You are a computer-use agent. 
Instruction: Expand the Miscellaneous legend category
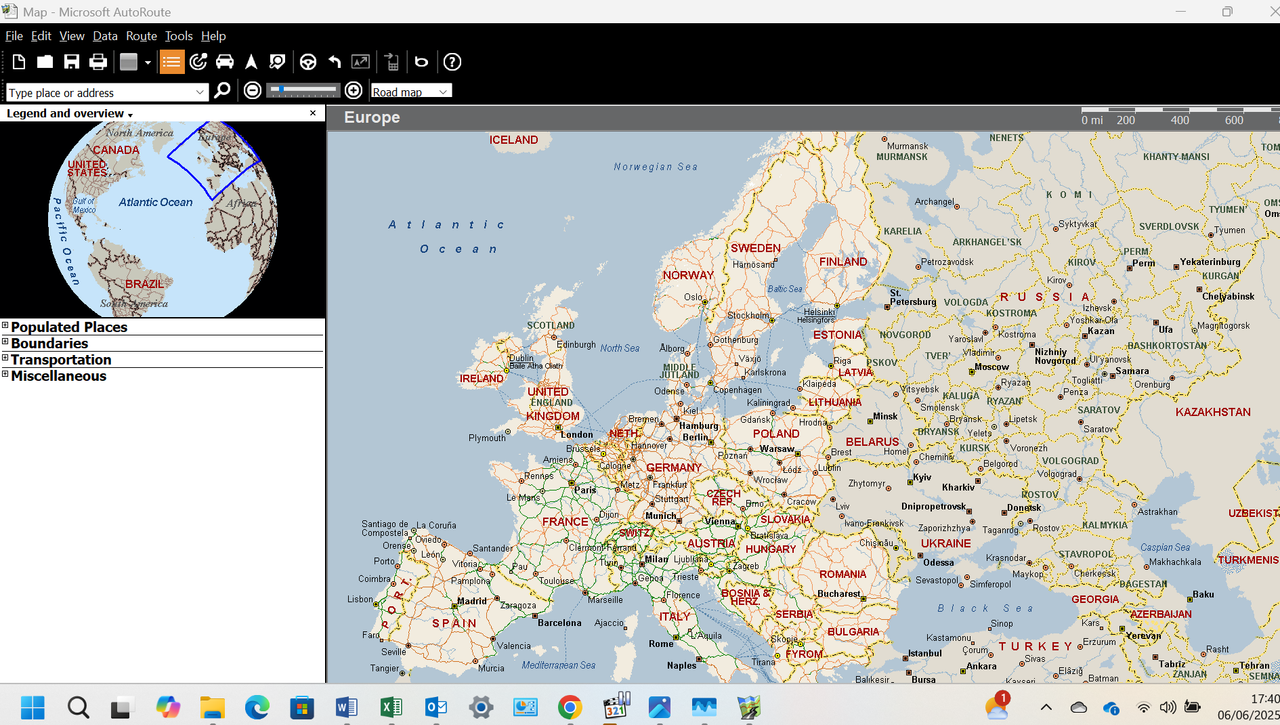point(5,375)
